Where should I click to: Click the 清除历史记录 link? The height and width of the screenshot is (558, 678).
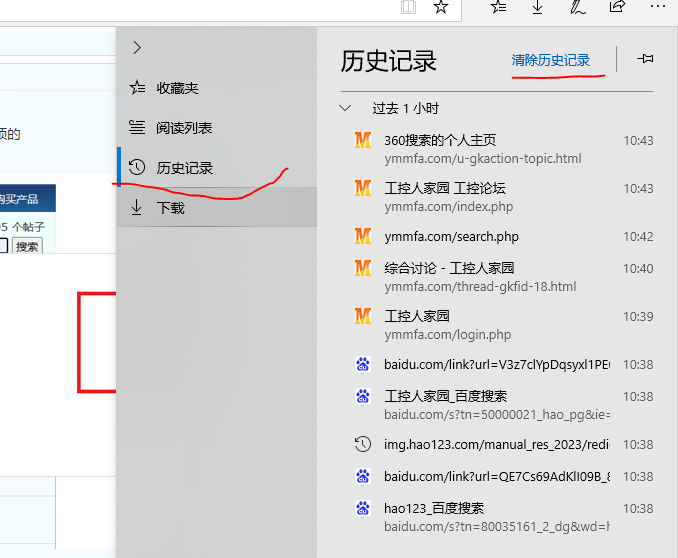[x=550, y=60]
